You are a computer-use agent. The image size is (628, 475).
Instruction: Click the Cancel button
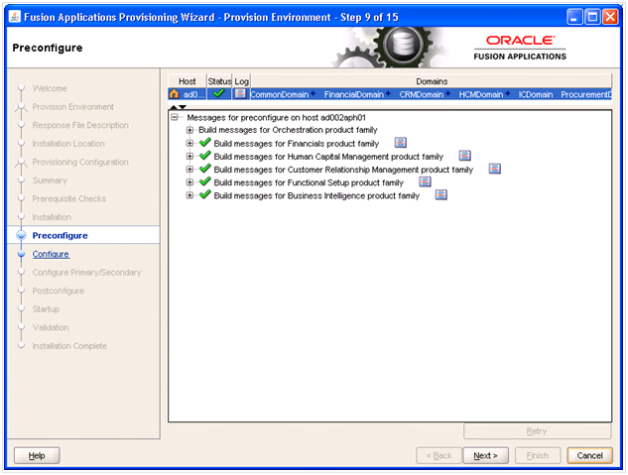[x=590, y=455]
